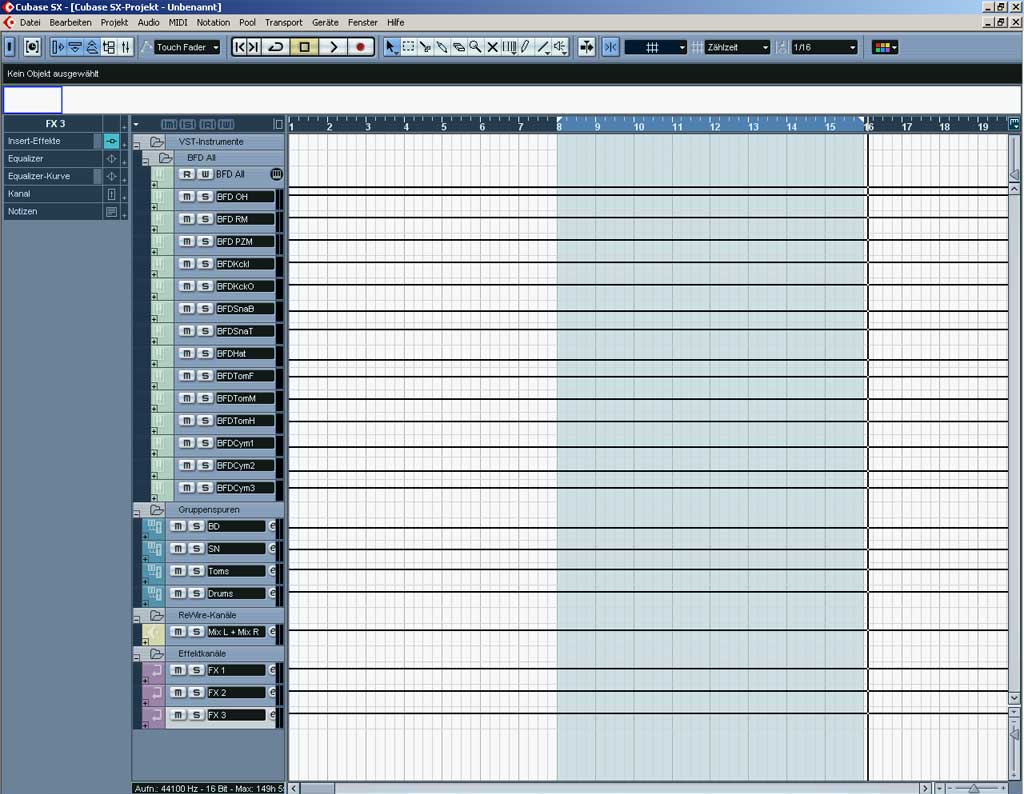The image size is (1024, 794).
Task: Open the MIDI menu
Action: (178, 22)
